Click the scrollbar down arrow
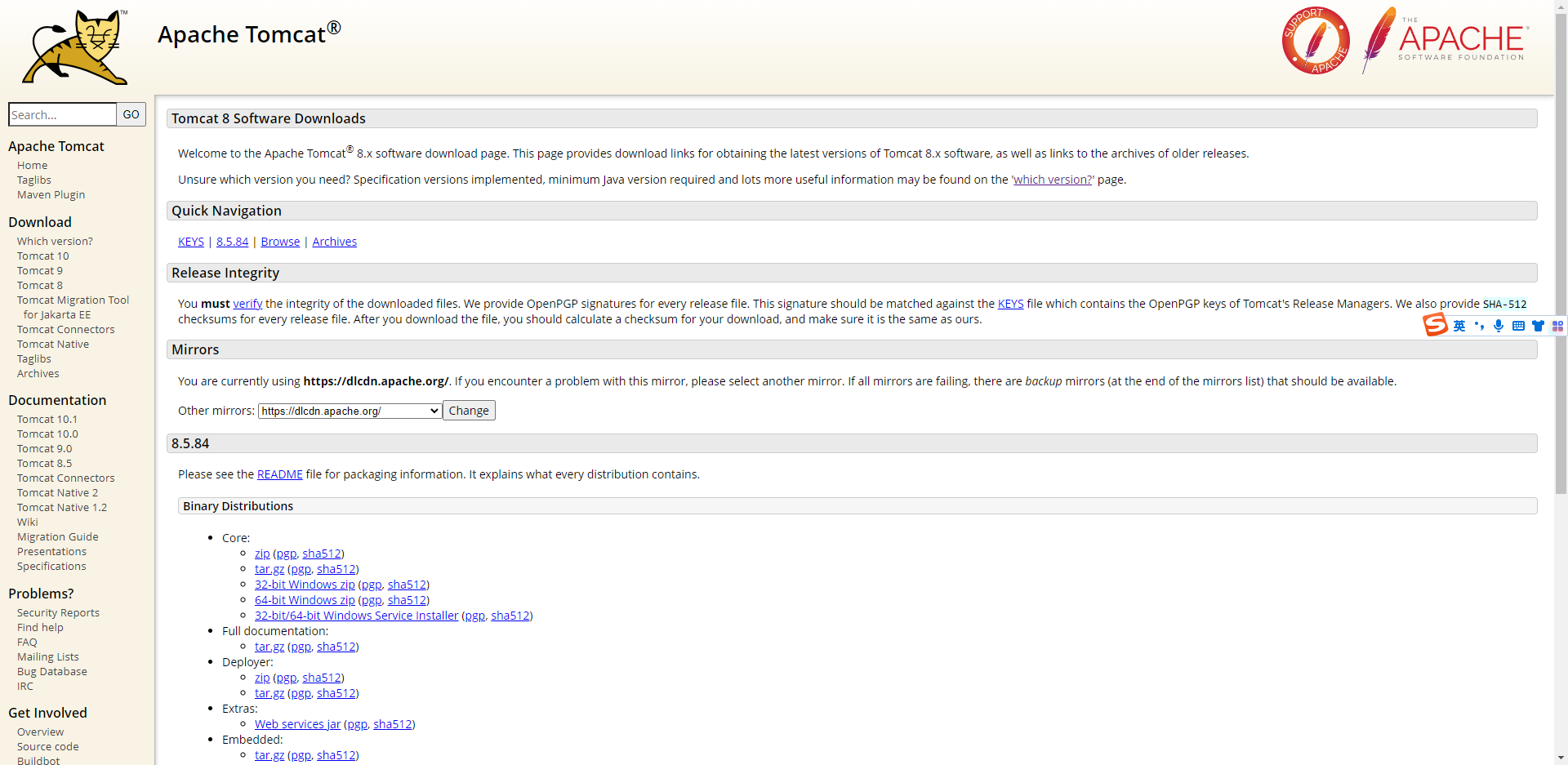The image size is (1568, 765). (1561, 758)
